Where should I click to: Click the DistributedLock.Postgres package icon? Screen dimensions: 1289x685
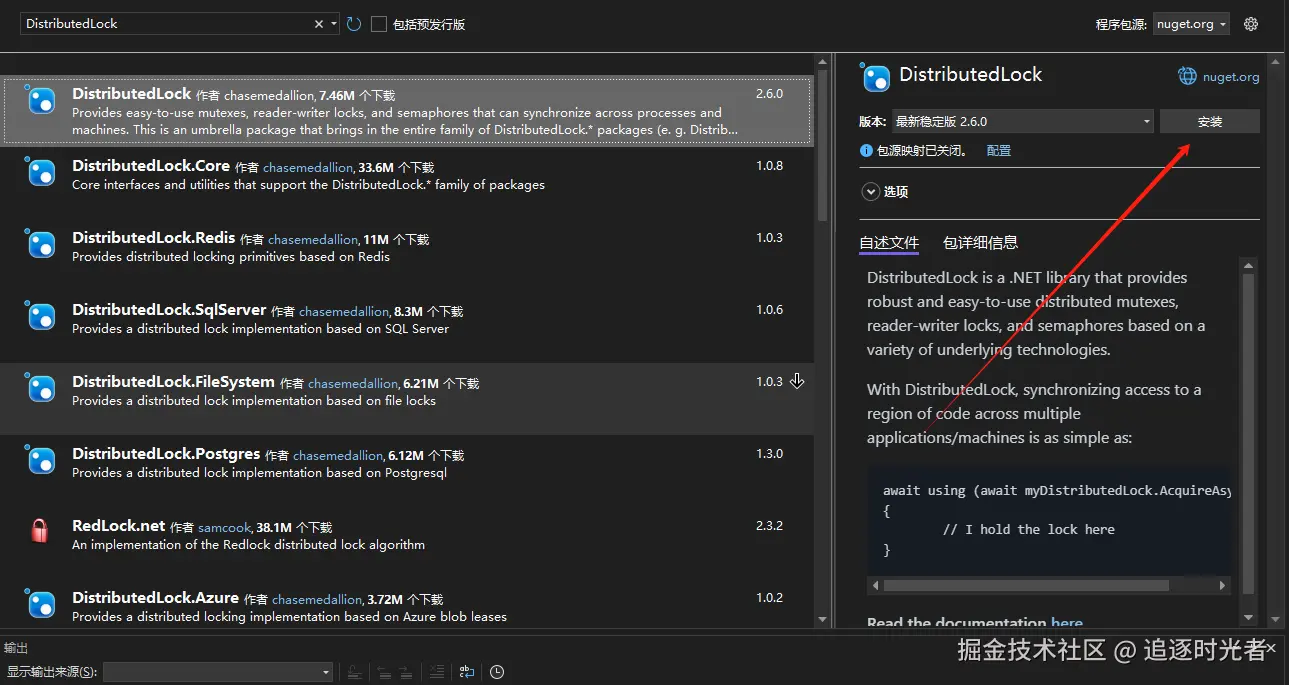coord(40,461)
